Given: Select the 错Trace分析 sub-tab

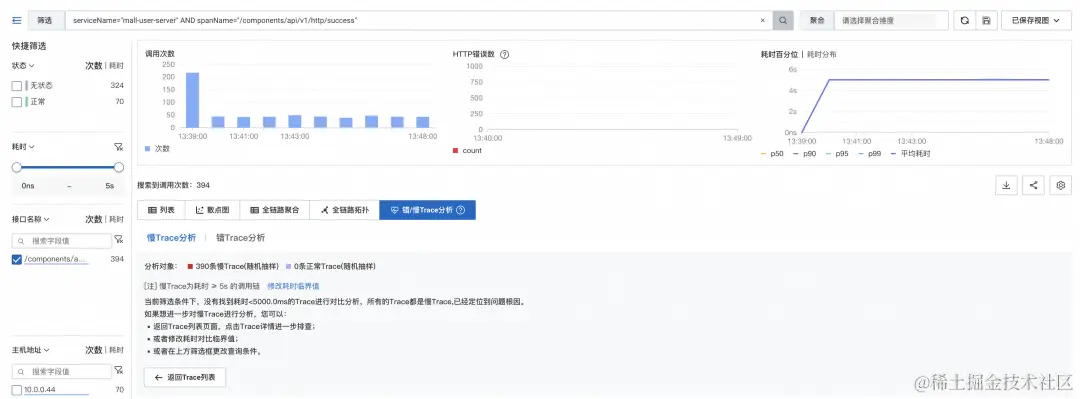Looking at the screenshot, I should [240, 237].
